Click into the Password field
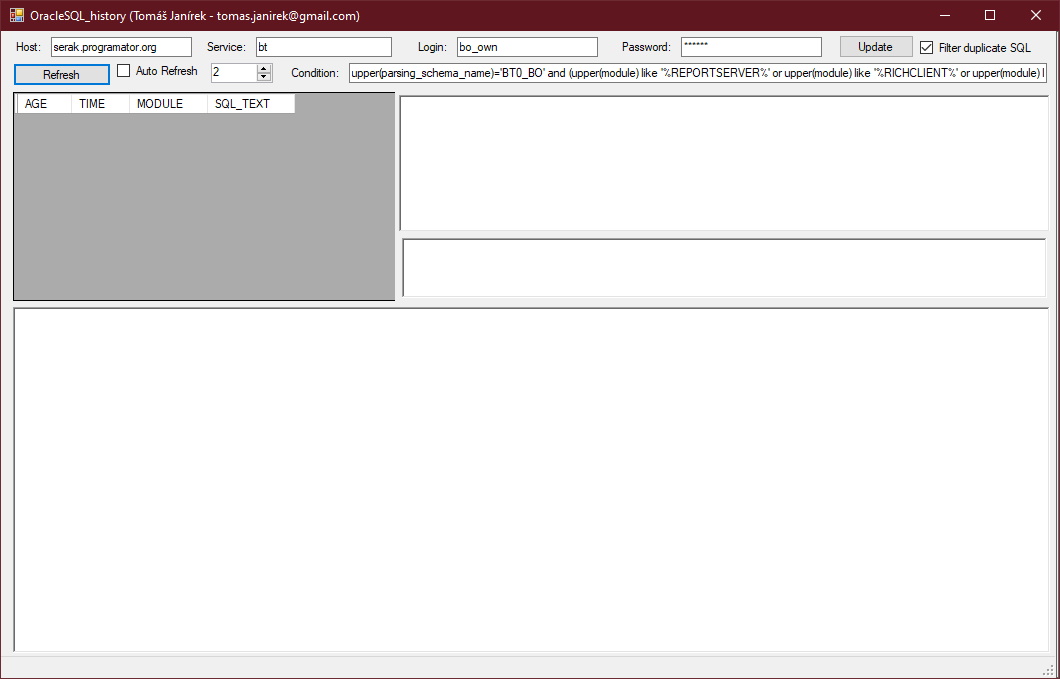Viewport: 1060px width, 679px height. coord(750,47)
